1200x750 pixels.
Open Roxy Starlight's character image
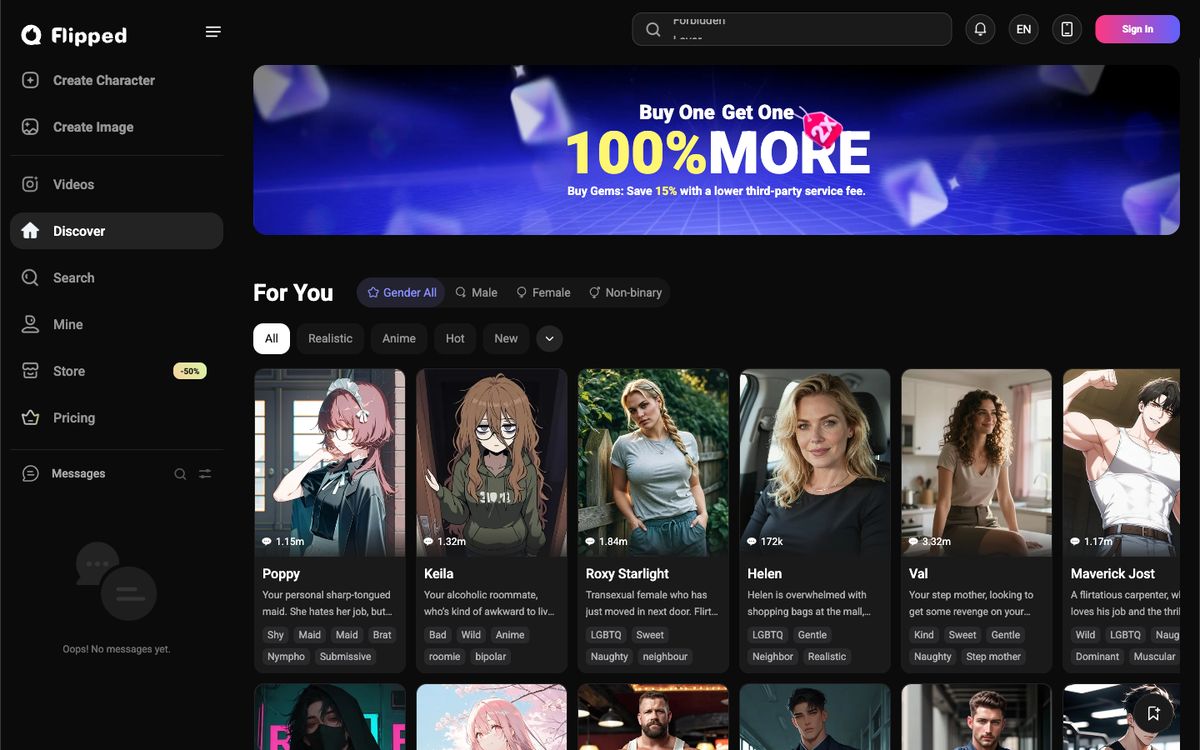654,462
